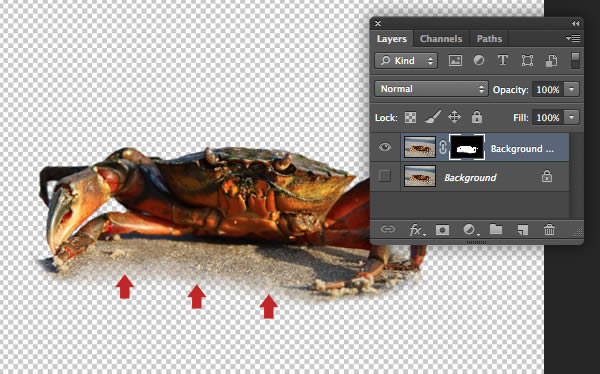Screen dimensions: 600x374
Task: Click the Add layer mask icon
Action: [x=442, y=230]
